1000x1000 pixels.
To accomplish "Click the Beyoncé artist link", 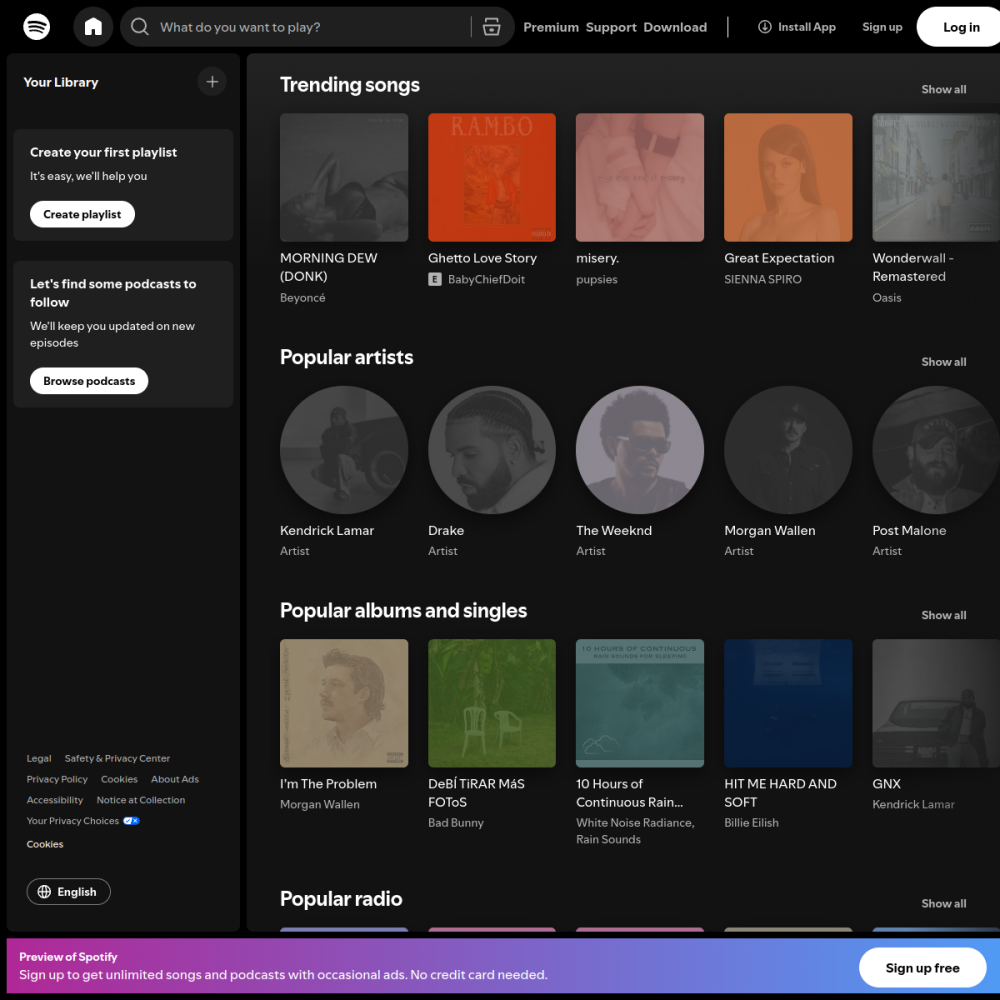I will [302, 298].
